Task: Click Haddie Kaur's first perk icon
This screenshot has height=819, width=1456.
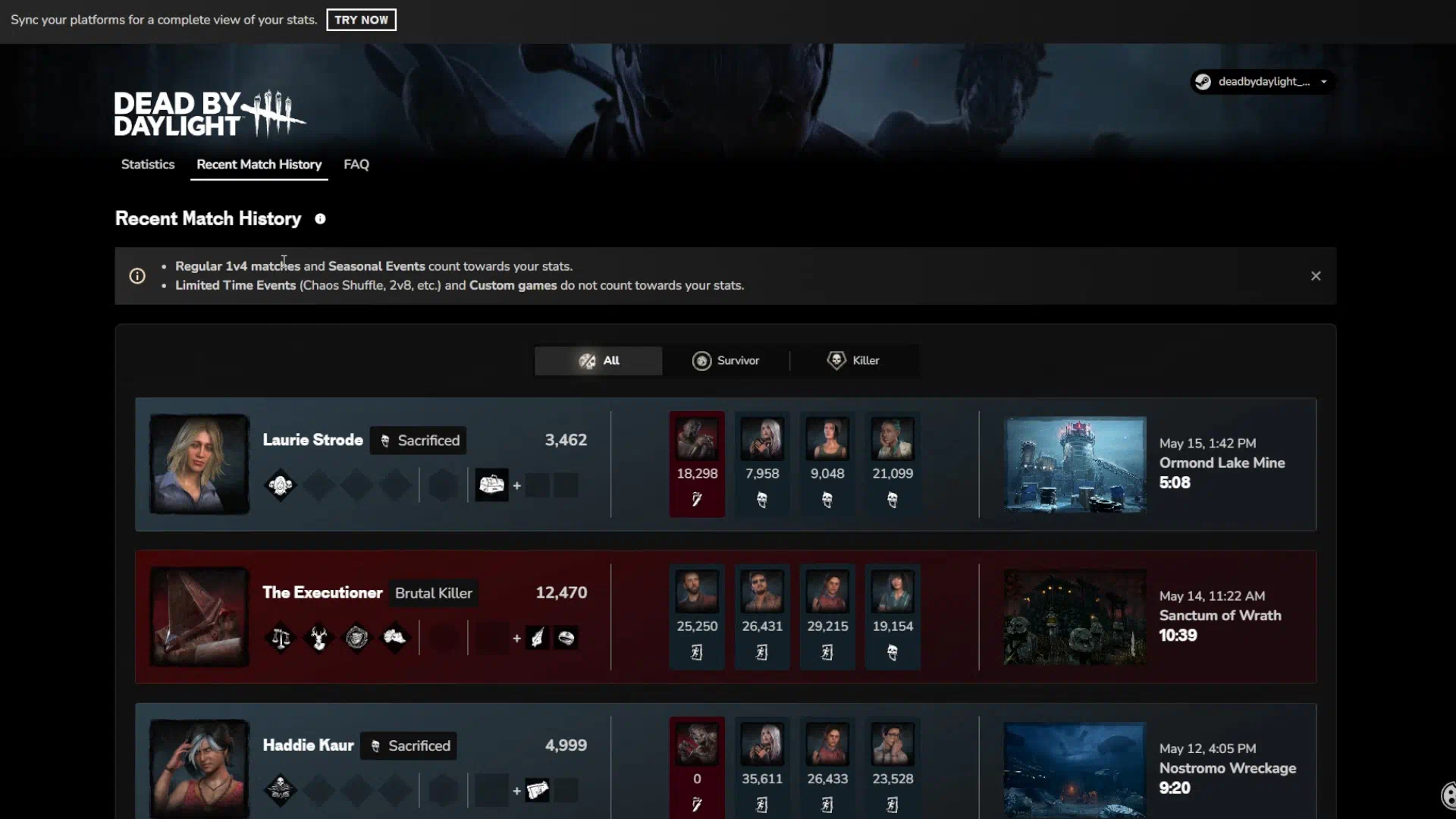Action: click(281, 790)
